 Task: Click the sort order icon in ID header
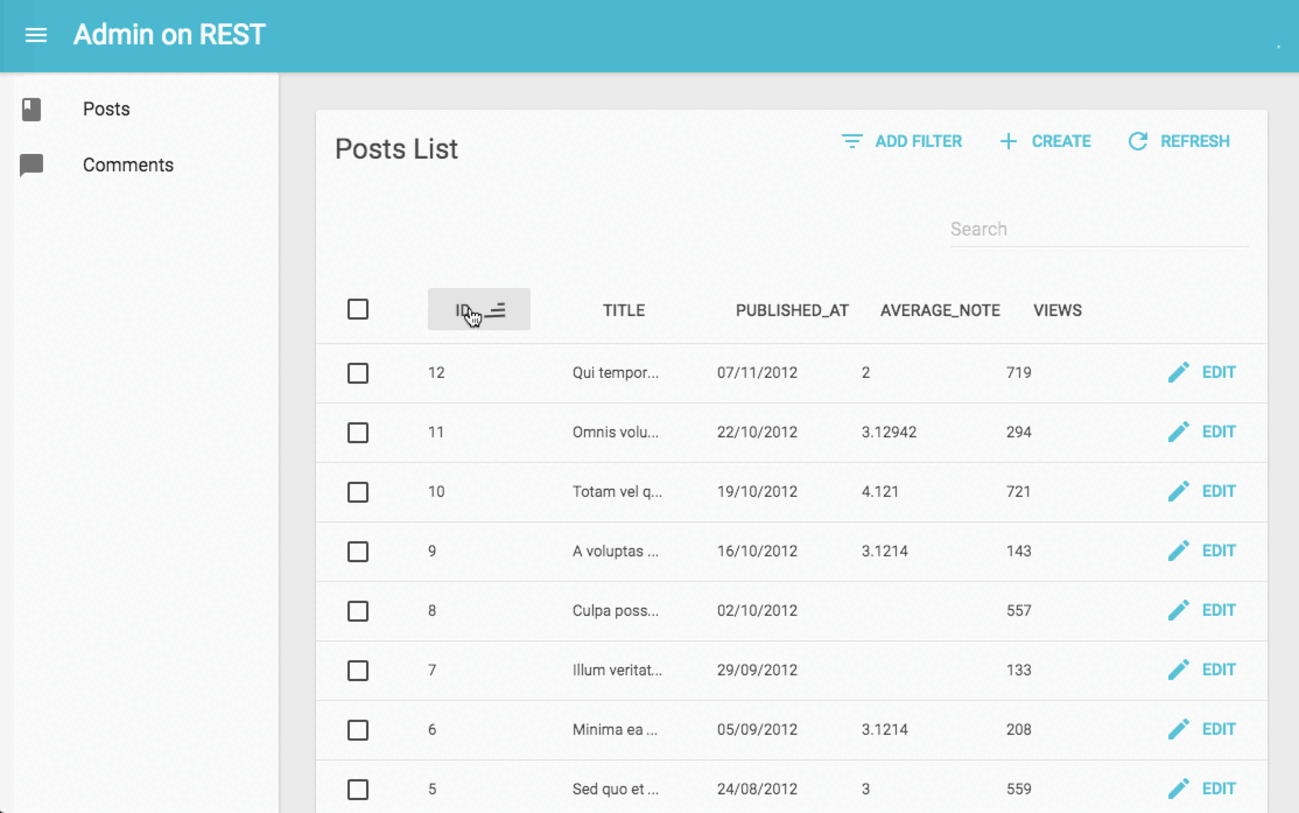(496, 310)
